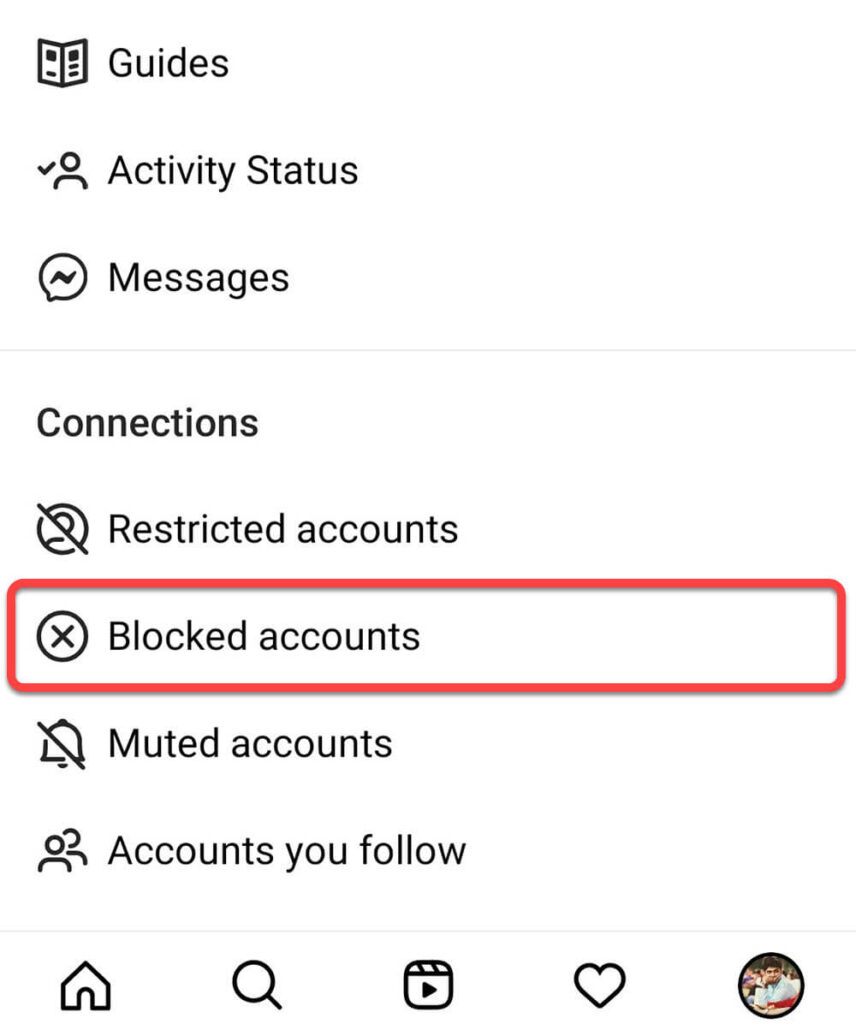This screenshot has height=1024, width=856.
Task: Open the Reels tab
Action: click(428, 985)
